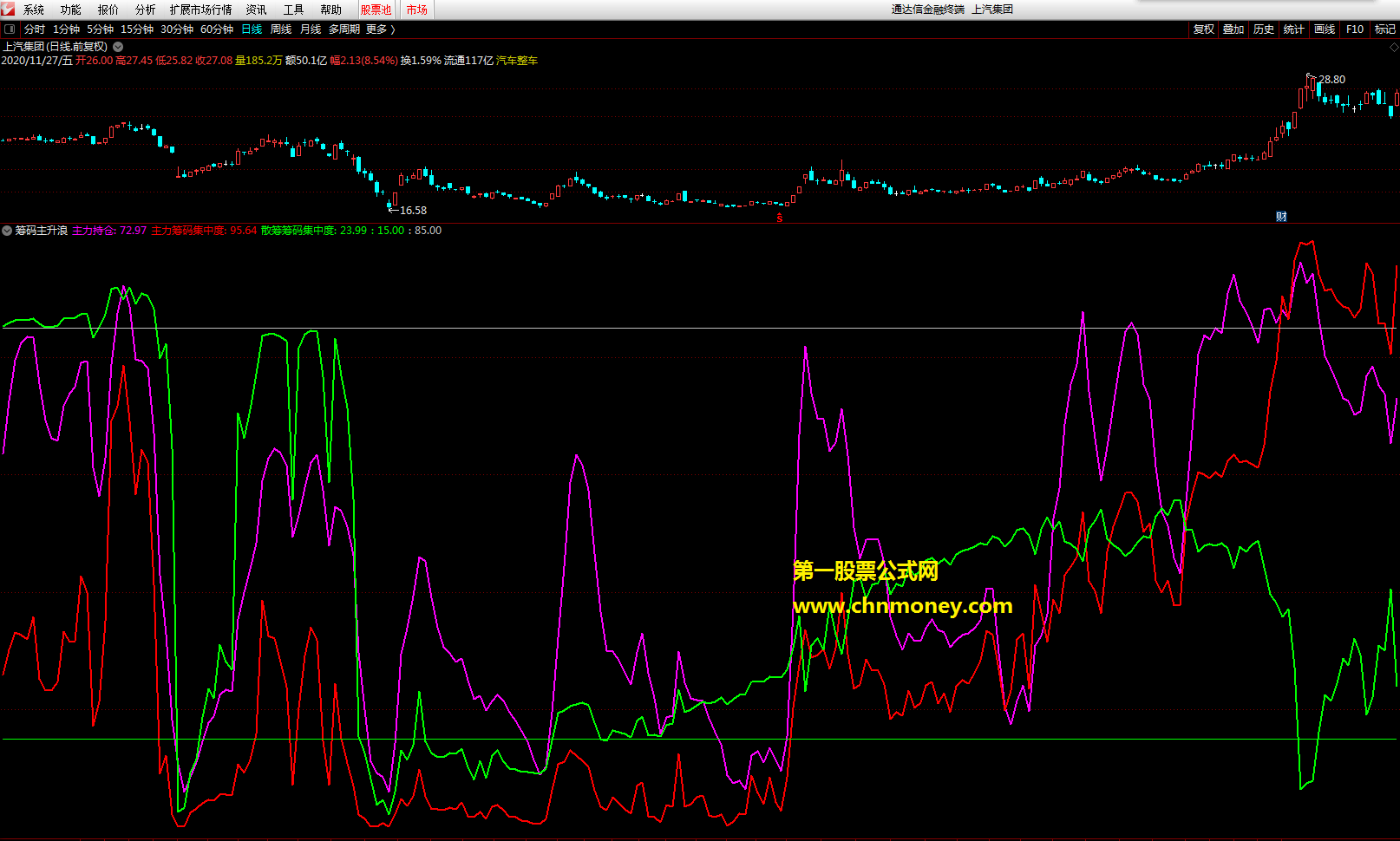Switch to 分时 chart period

tap(35, 29)
